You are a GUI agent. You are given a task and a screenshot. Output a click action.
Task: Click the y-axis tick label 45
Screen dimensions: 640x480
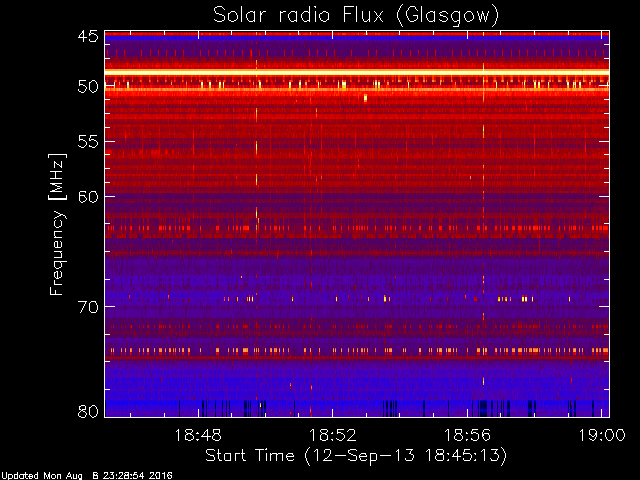coord(88,36)
